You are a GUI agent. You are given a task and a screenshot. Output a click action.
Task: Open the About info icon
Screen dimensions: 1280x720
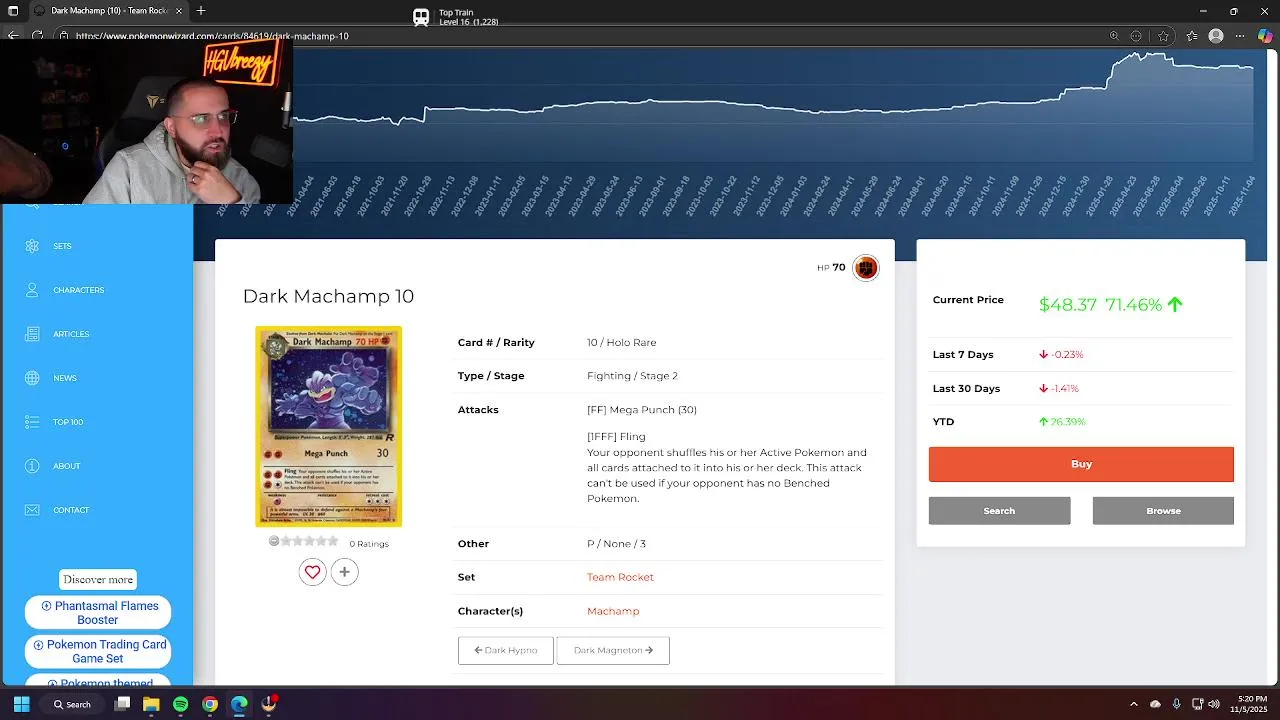tap(32, 466)
